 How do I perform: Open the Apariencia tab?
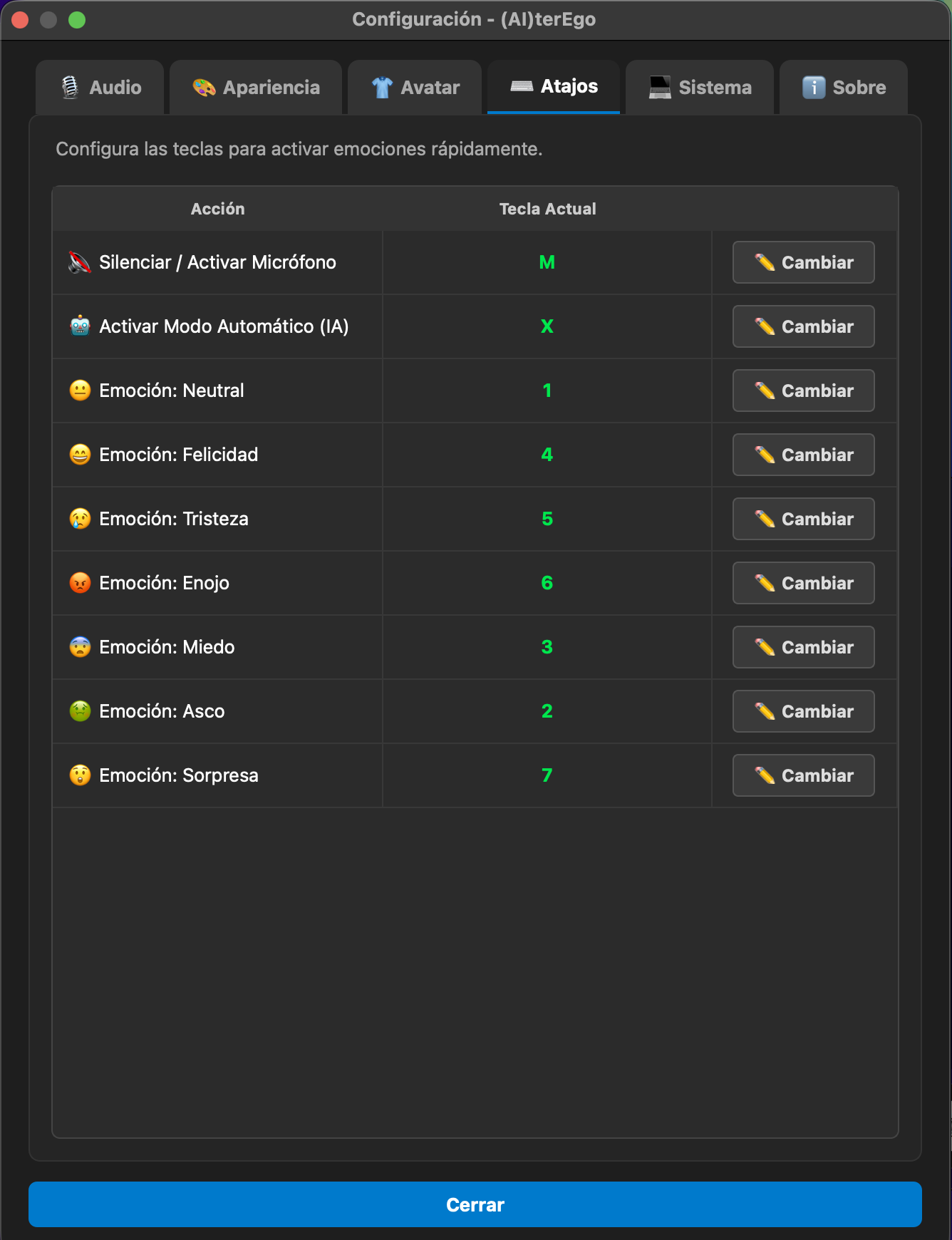point(256,88)
